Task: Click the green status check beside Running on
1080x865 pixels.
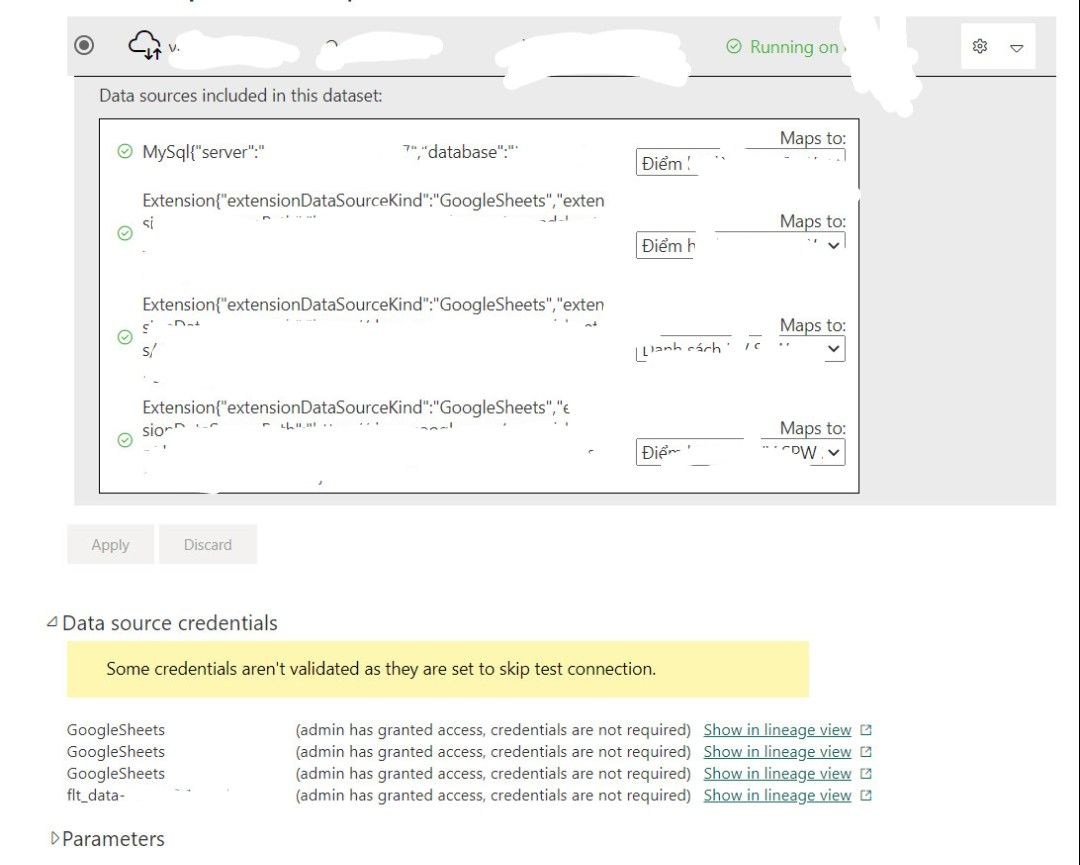Action: [734, 46]
